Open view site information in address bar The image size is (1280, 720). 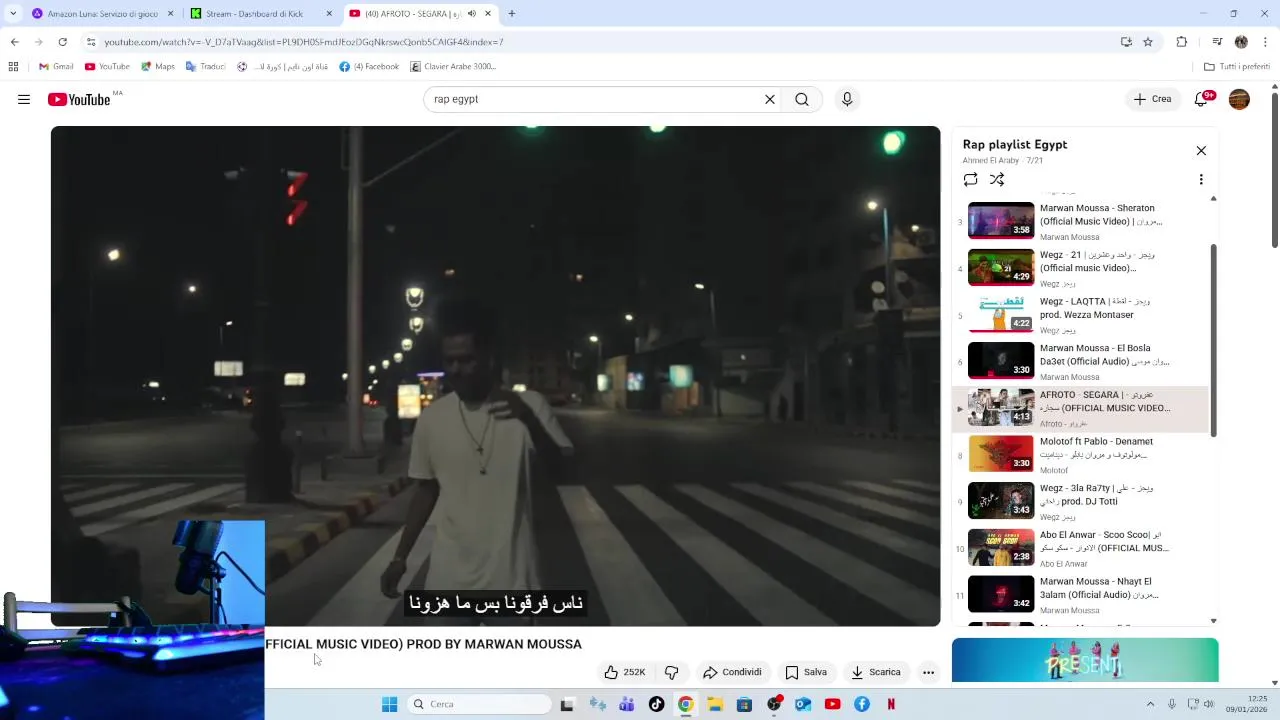[91, 42]
